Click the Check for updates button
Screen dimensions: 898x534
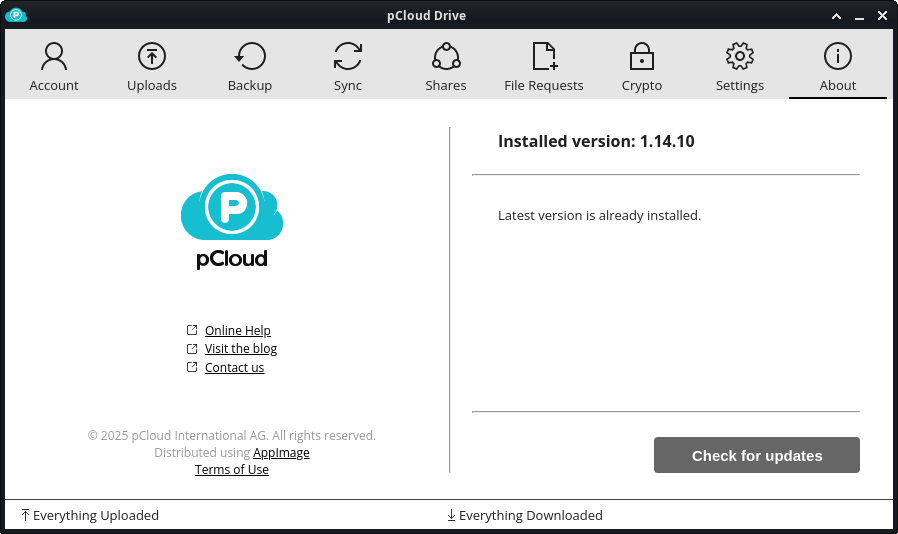[x=757, y=455]
